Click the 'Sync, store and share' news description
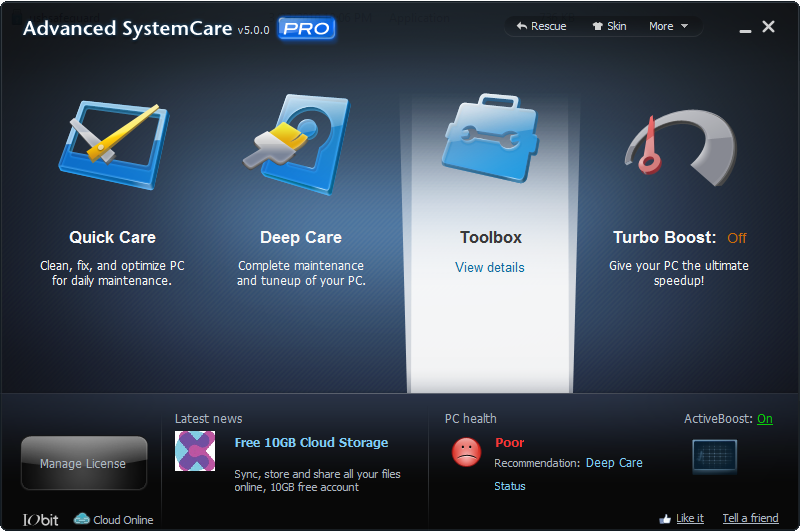 click(317, 481)
